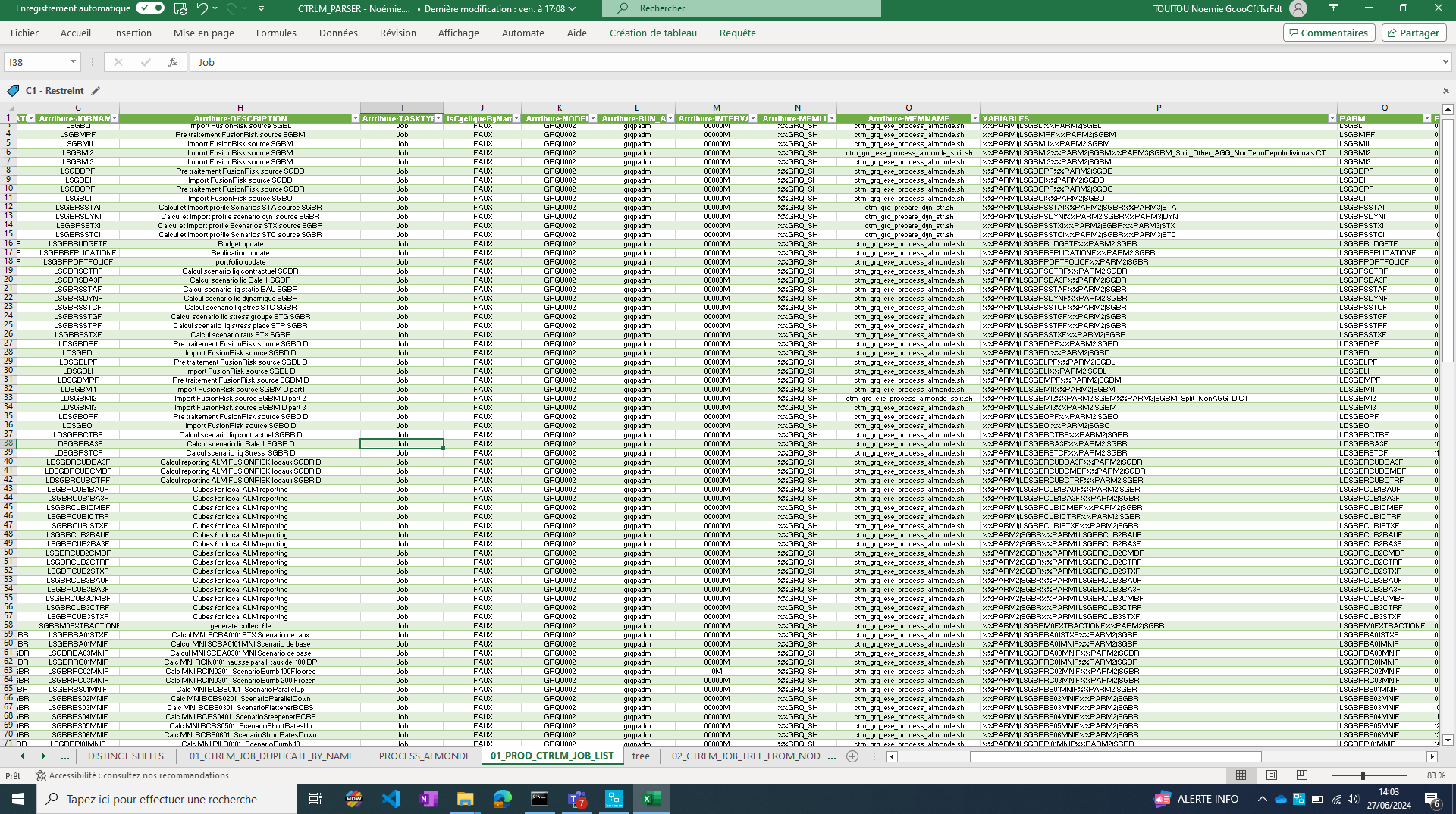
Task: Click the horizontal scrollbar thumb
Action: pos(1116,756)
